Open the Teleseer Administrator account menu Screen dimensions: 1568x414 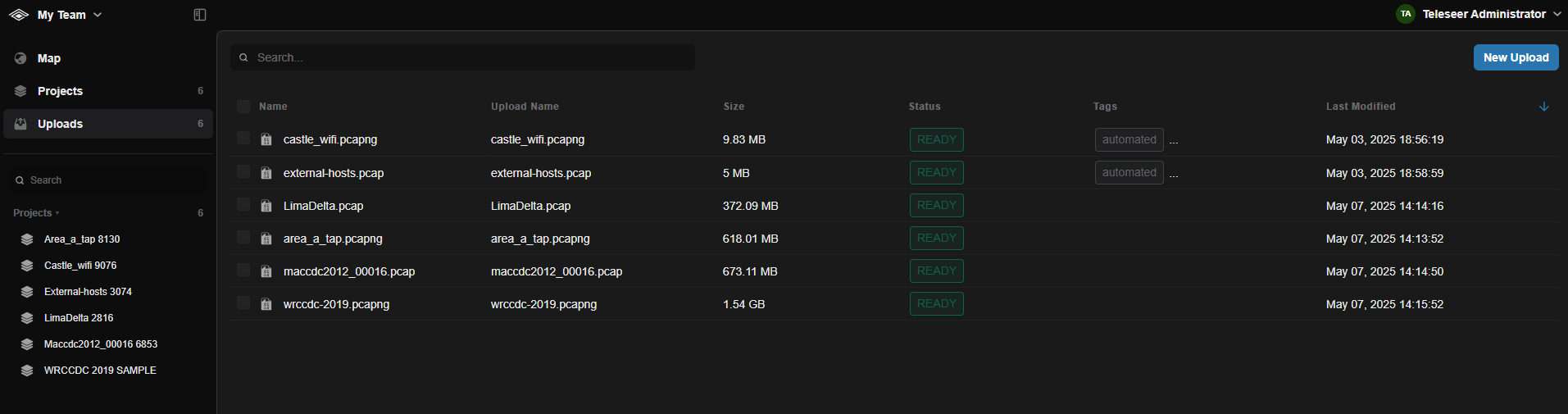click(x=1479, y=14)
